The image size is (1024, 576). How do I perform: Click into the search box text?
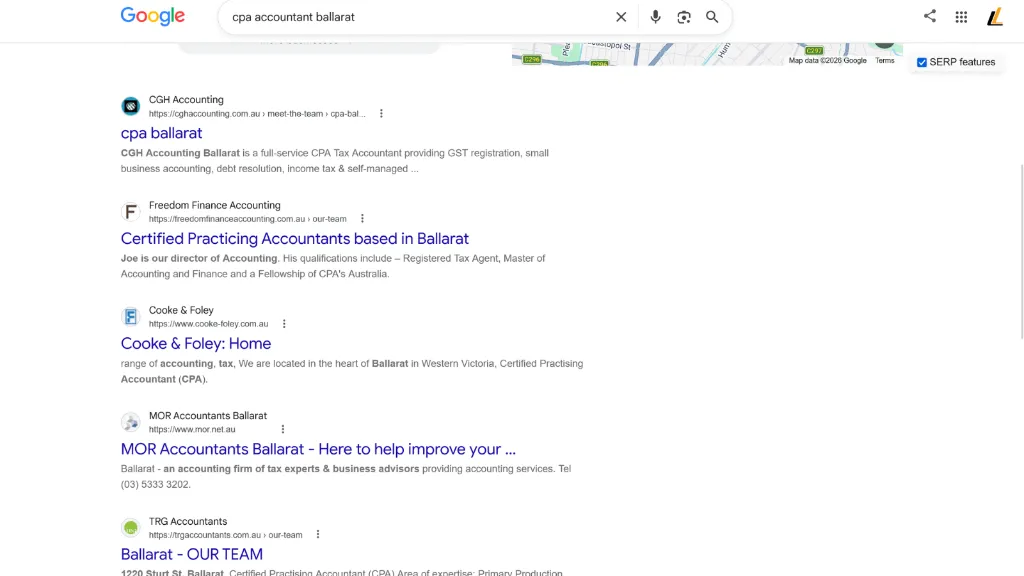293,17
